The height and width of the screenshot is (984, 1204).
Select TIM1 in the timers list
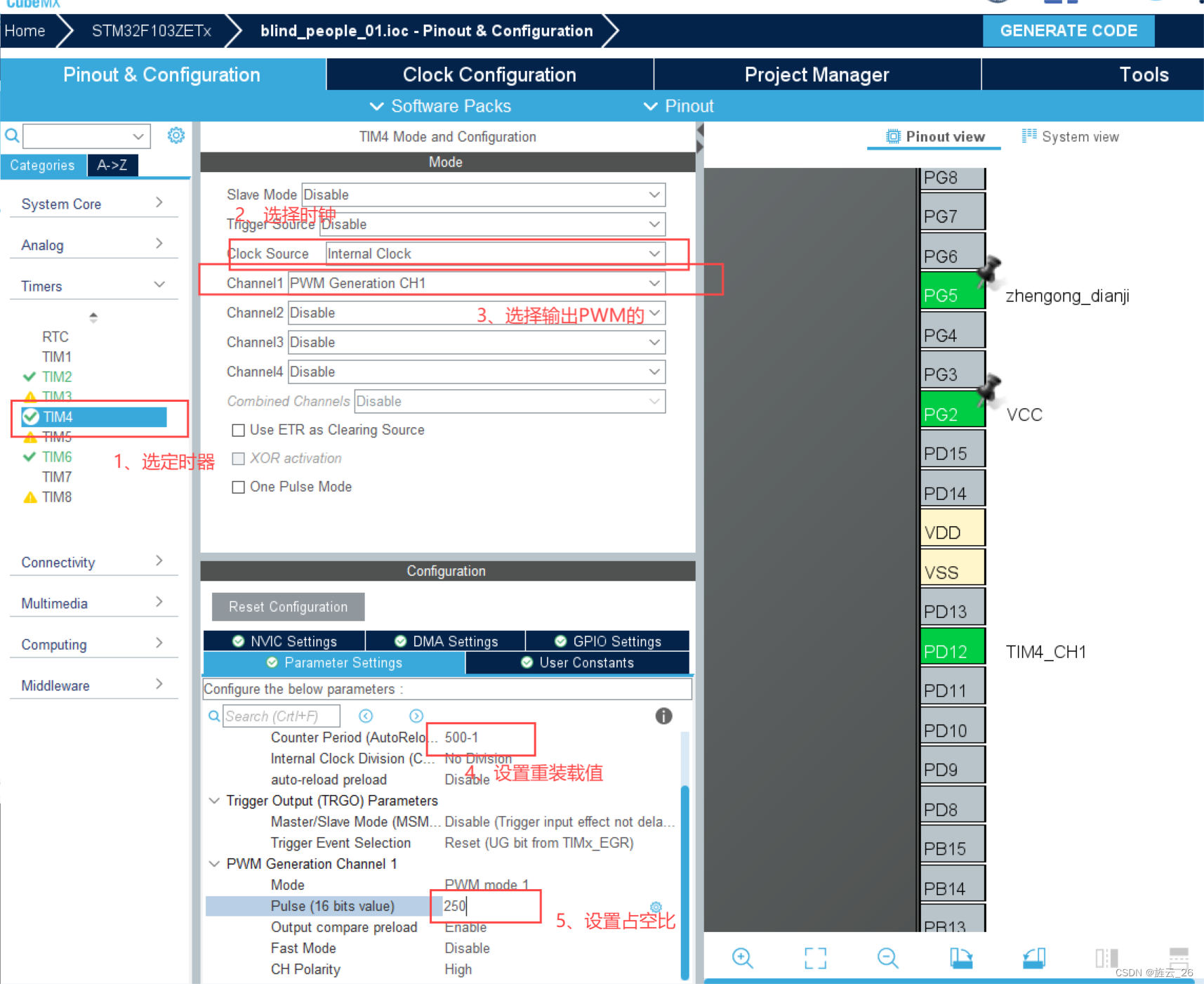[x=57, y=357]
